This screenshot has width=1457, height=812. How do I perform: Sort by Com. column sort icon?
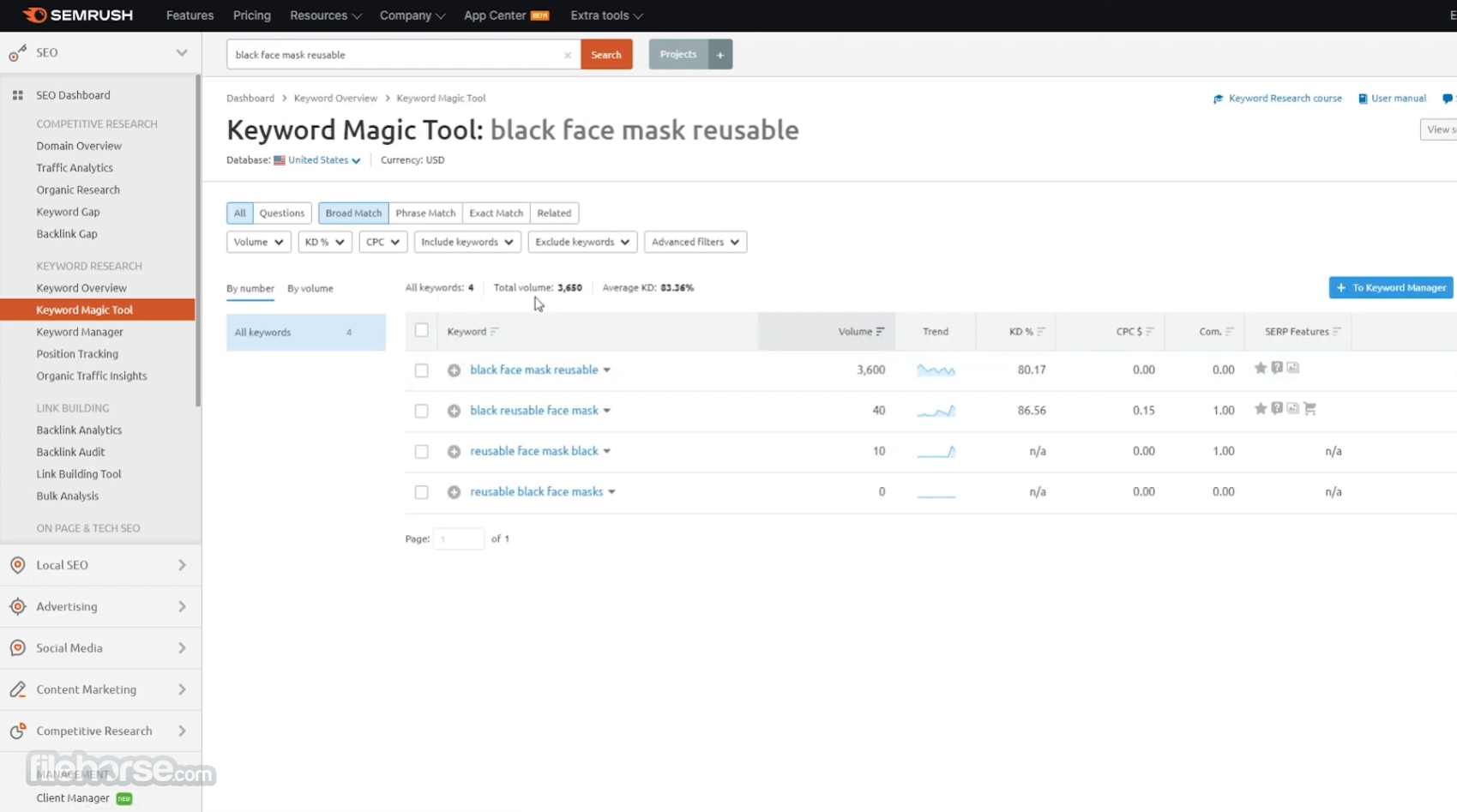click(1230, 332)
